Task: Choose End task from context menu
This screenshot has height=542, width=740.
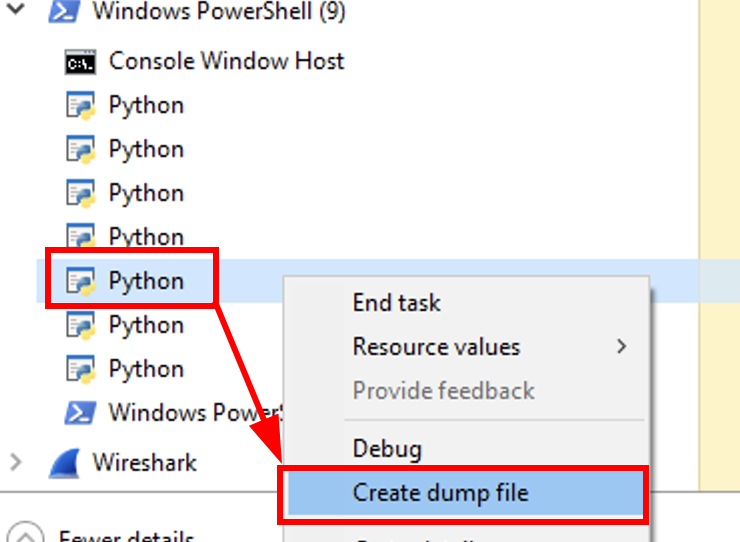Action: (x=397, y=303)
